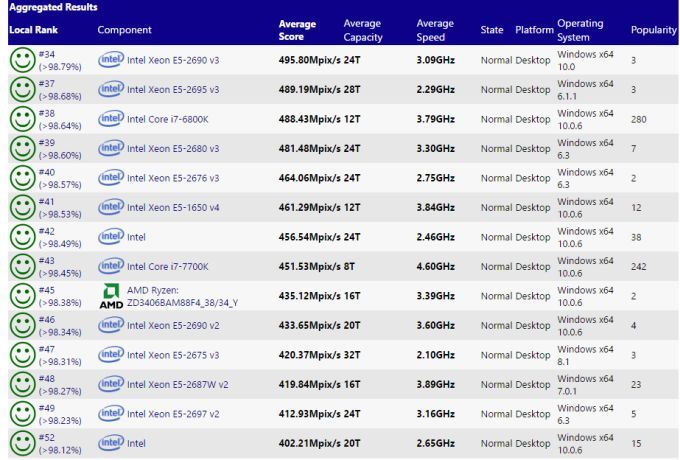Sort by the Popularity column header
680x460 pixels.
tap(654, 30)
